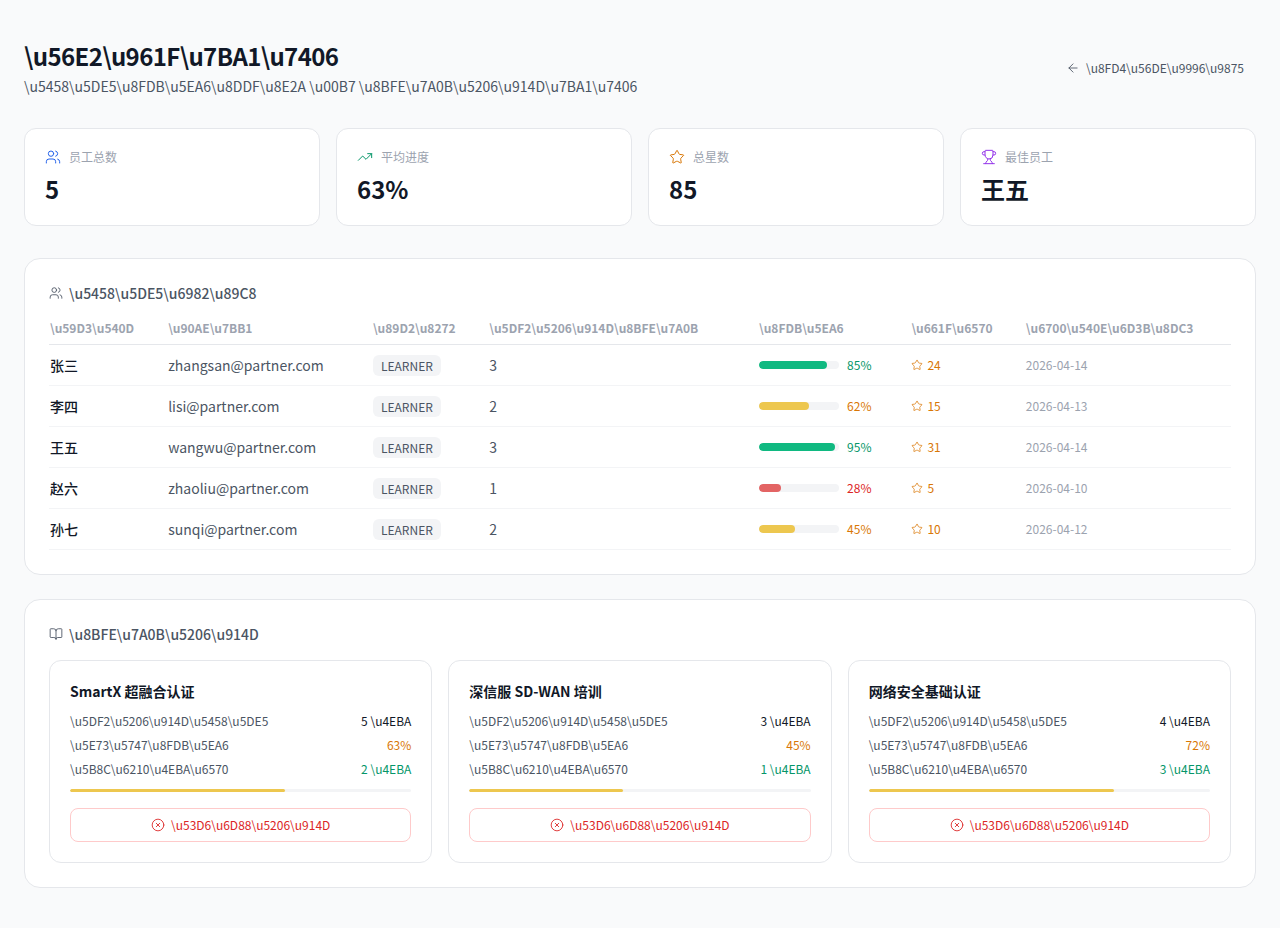Viewport: 1280px width, 928px height.
Task: Click the star icon in 总星数 card
Action: pyautogui.click(x=677, y=157)
